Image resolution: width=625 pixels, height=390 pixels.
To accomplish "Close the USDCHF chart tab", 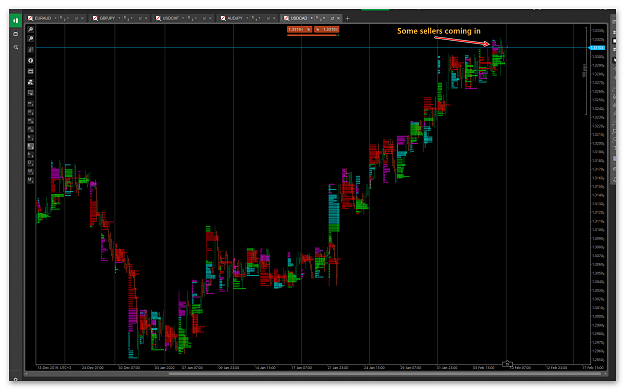I will pos(210,18).
